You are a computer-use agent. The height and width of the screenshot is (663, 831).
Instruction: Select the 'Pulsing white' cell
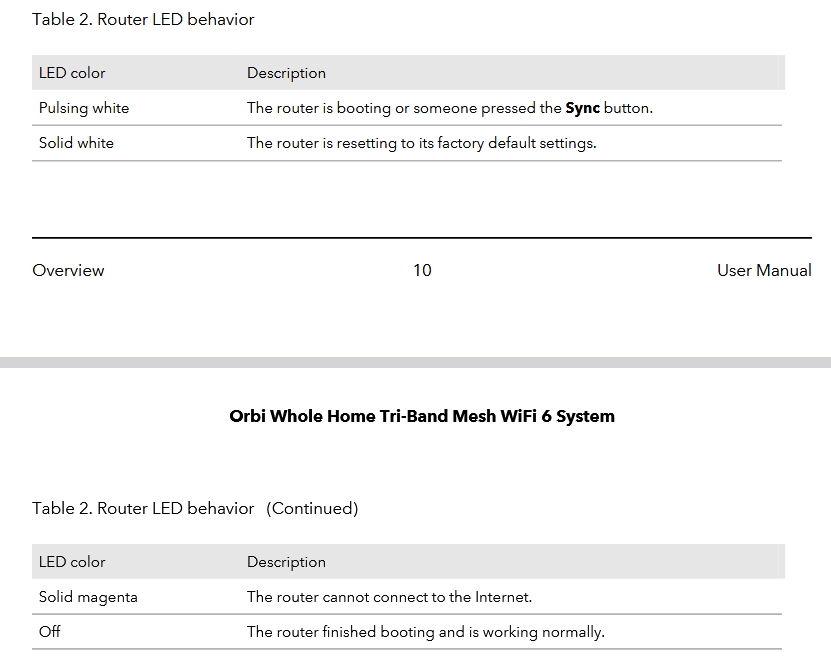84,108
